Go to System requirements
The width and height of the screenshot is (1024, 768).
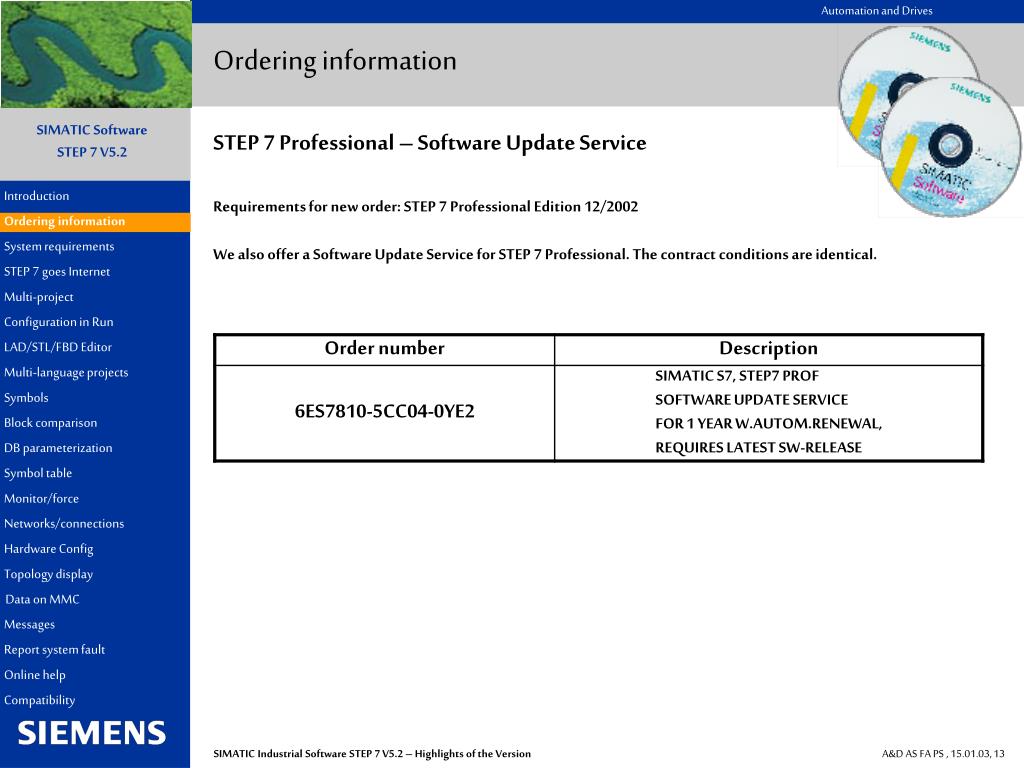click(x=59, y=246)
